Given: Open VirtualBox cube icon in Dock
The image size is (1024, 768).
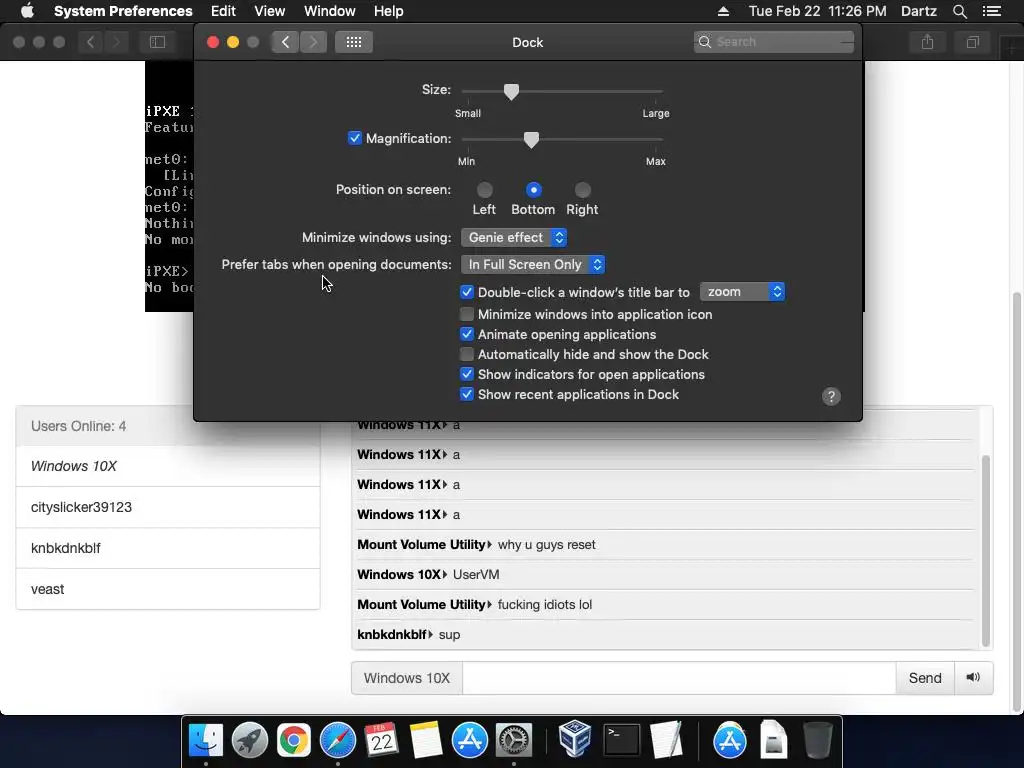Looking at the screenshot, I should click(575, 739).
